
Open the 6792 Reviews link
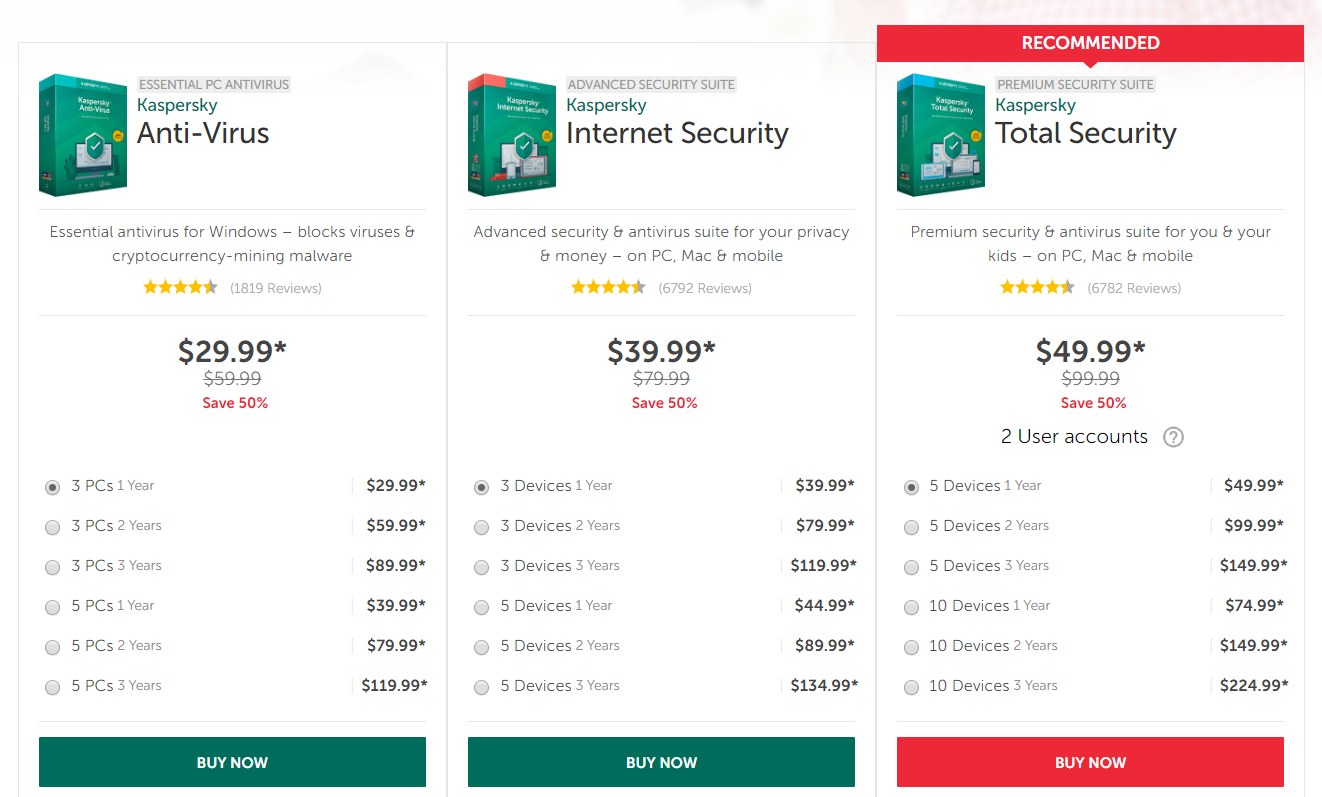705,288
